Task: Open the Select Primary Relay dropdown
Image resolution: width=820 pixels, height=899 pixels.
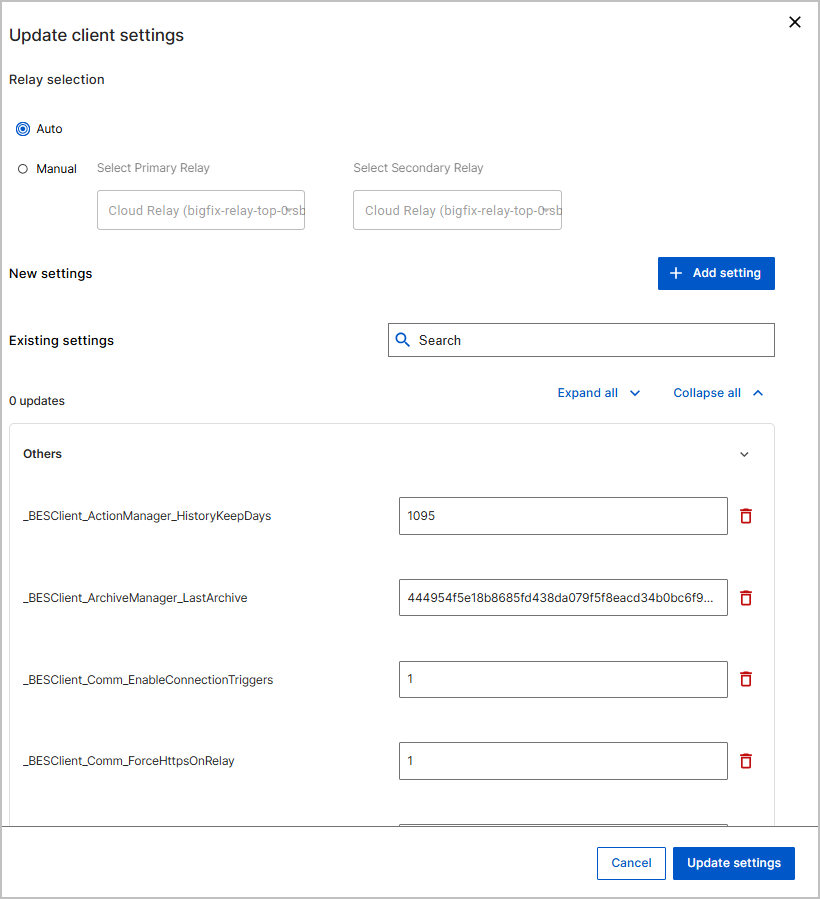Action: (200, 210)
